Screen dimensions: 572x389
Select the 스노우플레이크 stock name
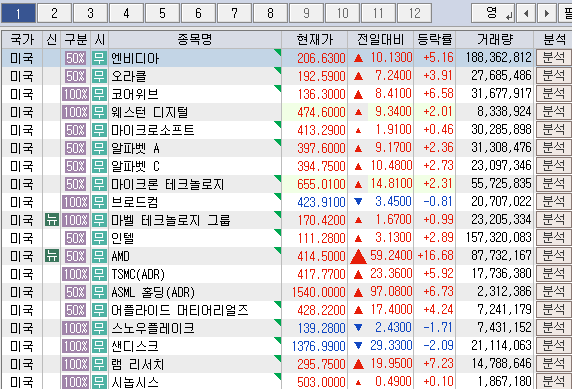pos(153,328)
